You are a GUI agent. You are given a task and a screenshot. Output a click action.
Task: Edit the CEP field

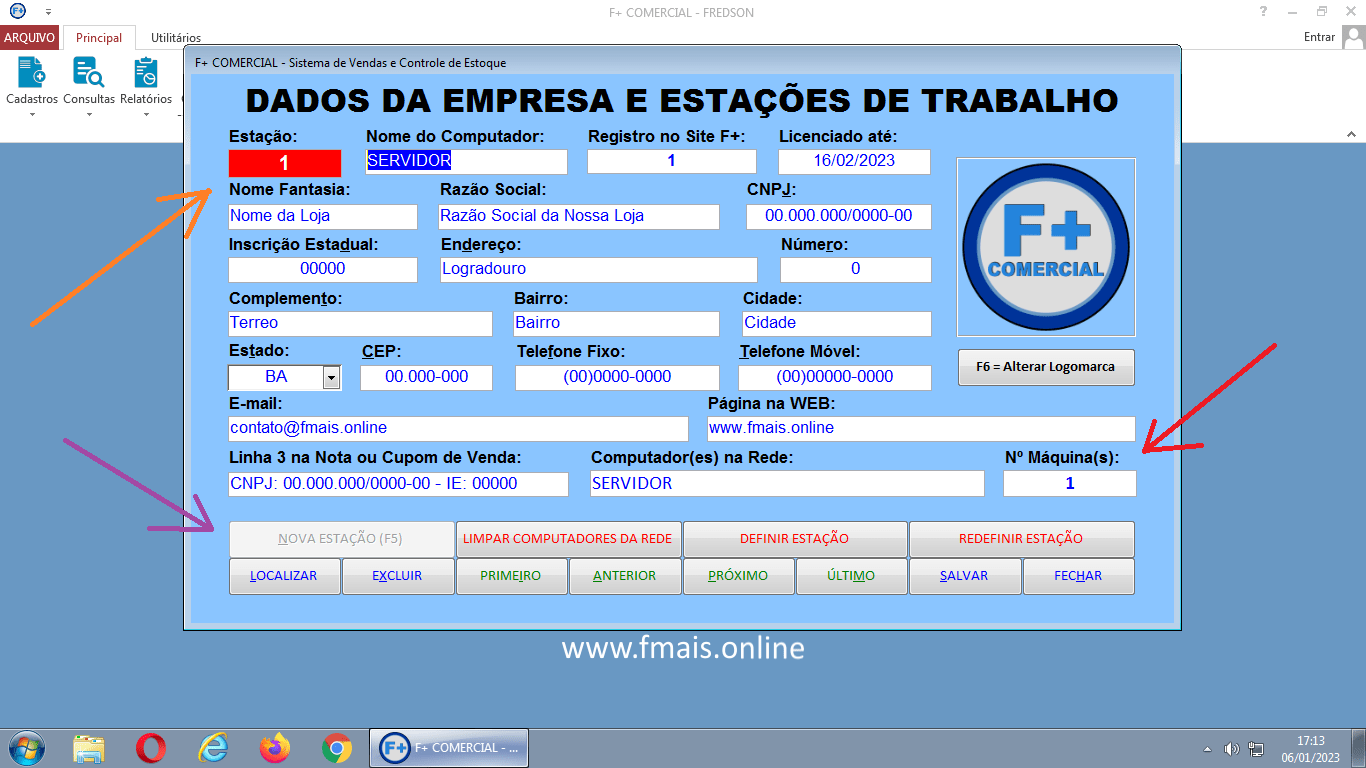[427, 378]
